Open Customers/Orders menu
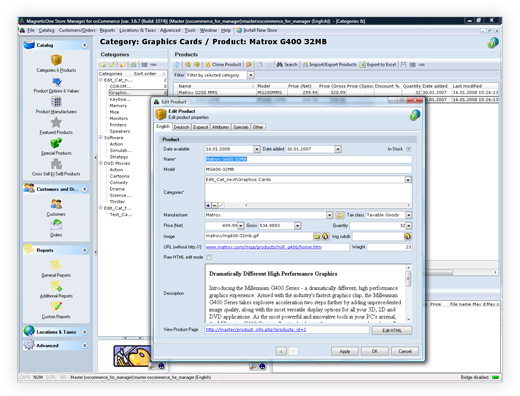Viewport: 520px width, 396px height. click(77, 30)
